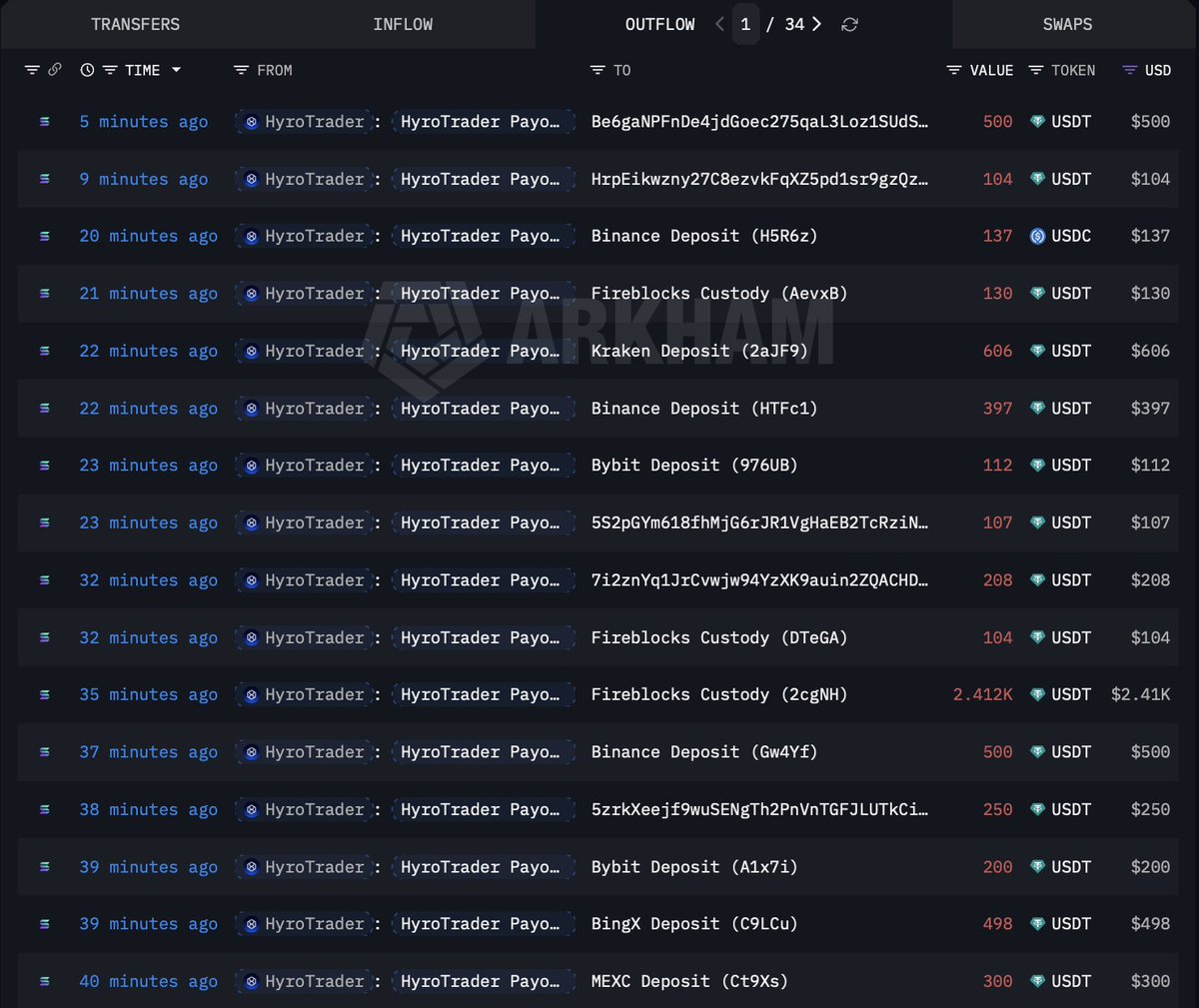Image resolution: width=1199 pixels, height=1008 pixels.
Task: Open address 5S2pGYm618fhMjG6rJR1VgHaEB2TcRziN...
Action: [x=759, y=522]
